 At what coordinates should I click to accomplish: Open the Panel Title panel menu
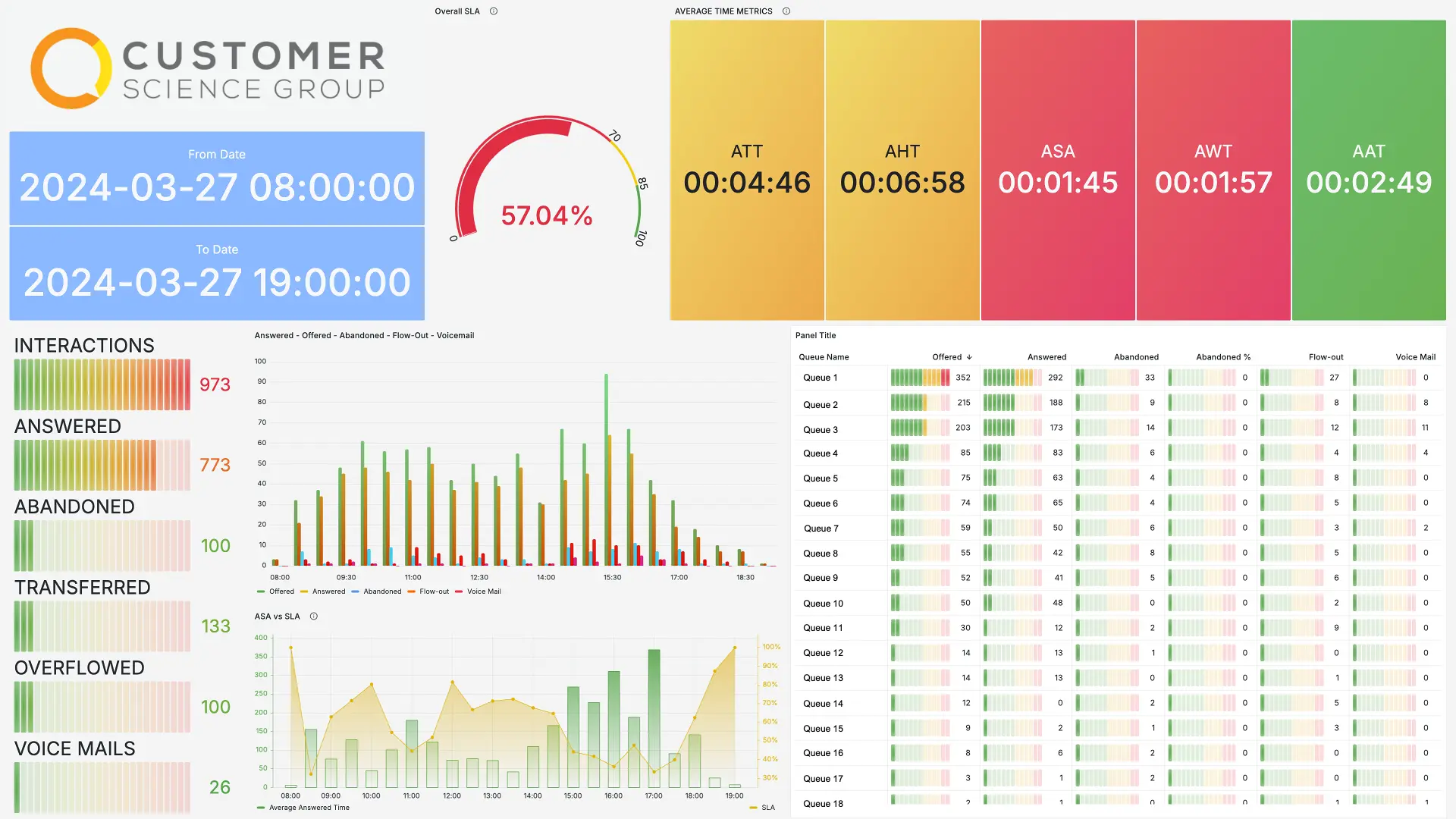click(815, 335)
